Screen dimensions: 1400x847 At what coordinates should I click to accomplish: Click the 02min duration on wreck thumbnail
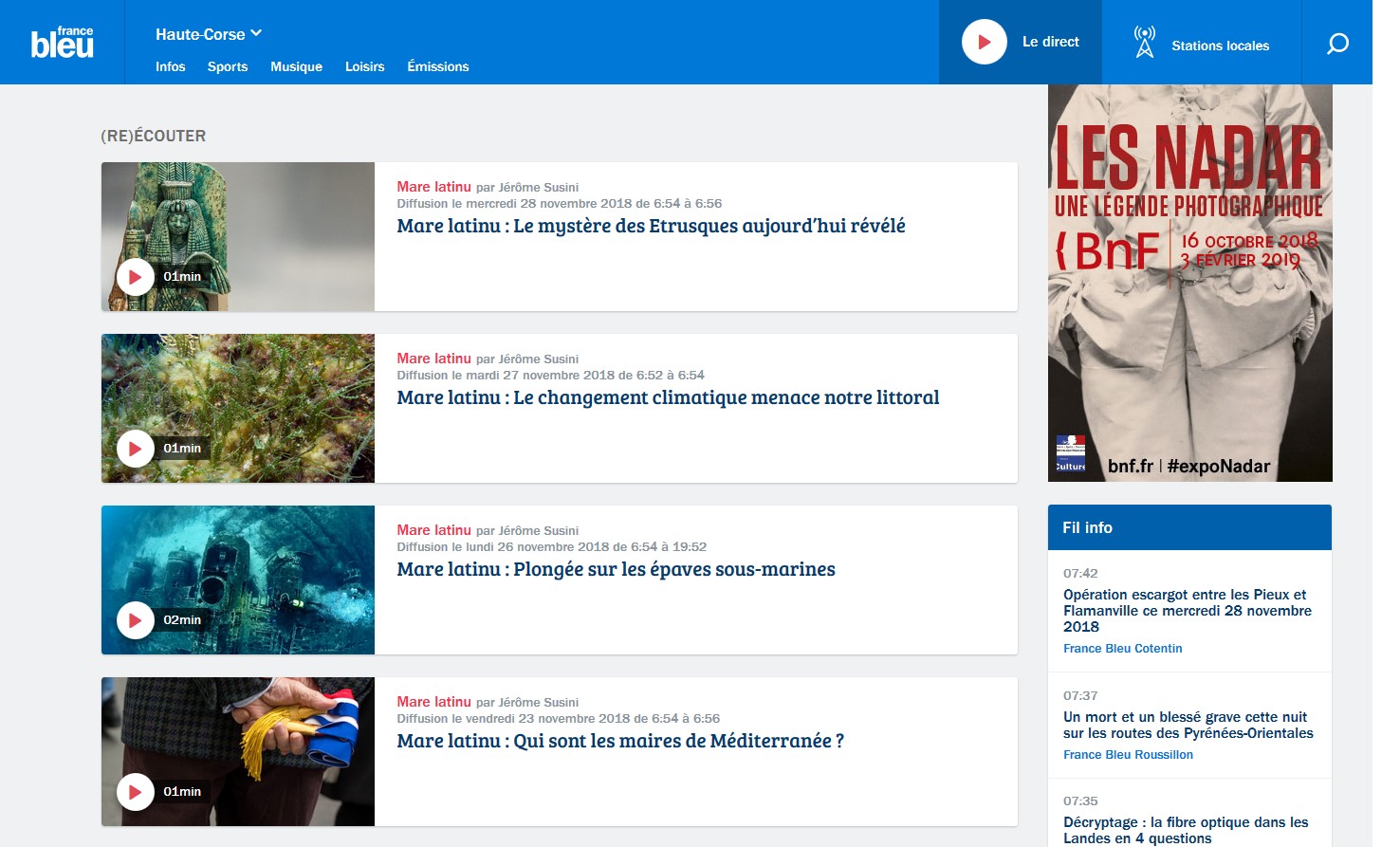point(182,620)
